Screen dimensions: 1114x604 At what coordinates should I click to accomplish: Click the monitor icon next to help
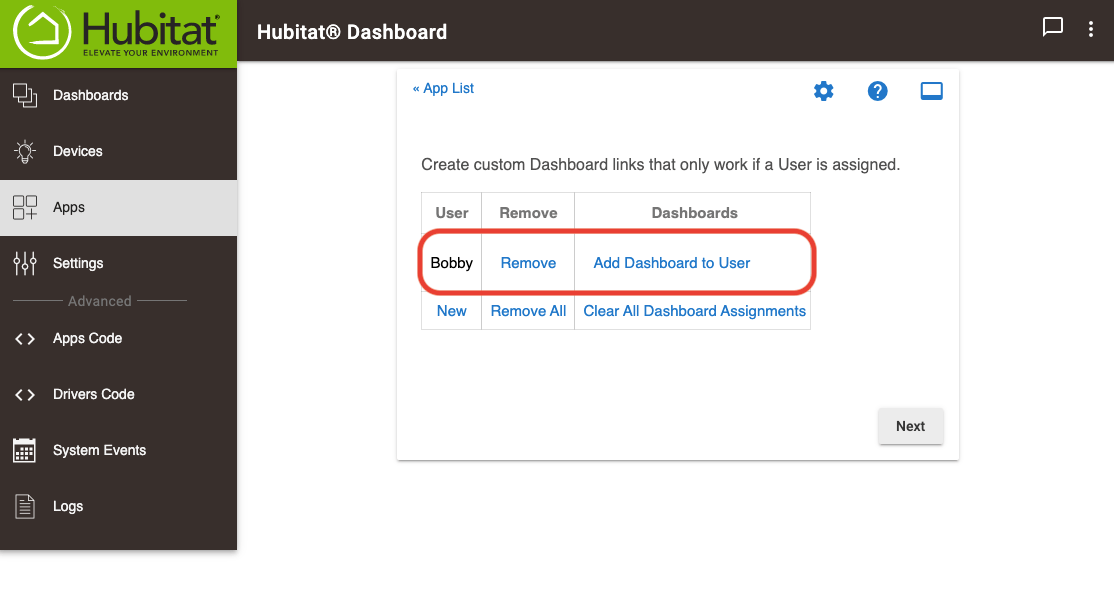point(931,90)
